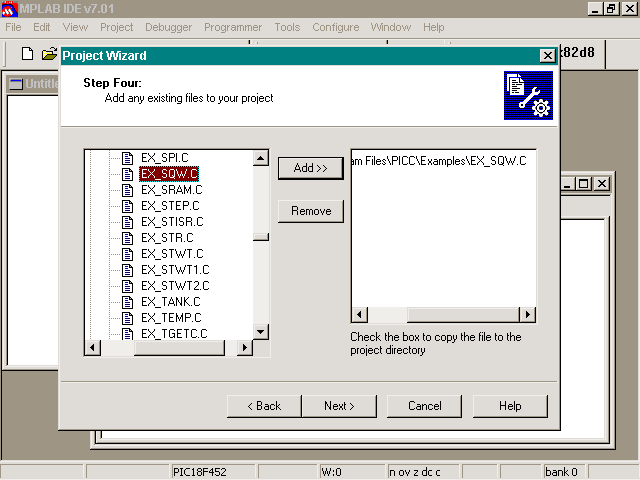Select EX_STEP.C in the file list
The width and height of the screenshot is (640, 480).
[x=170, y=206]
